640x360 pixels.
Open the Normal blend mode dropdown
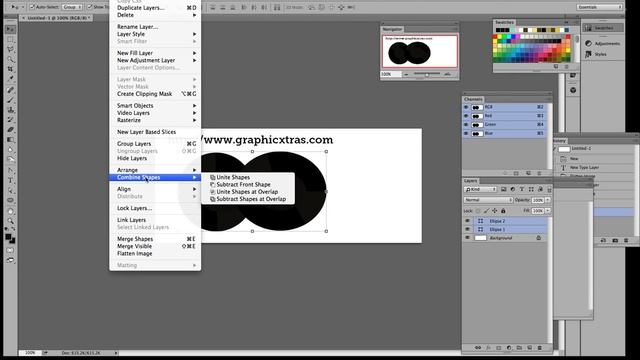[x=488, y=200]
